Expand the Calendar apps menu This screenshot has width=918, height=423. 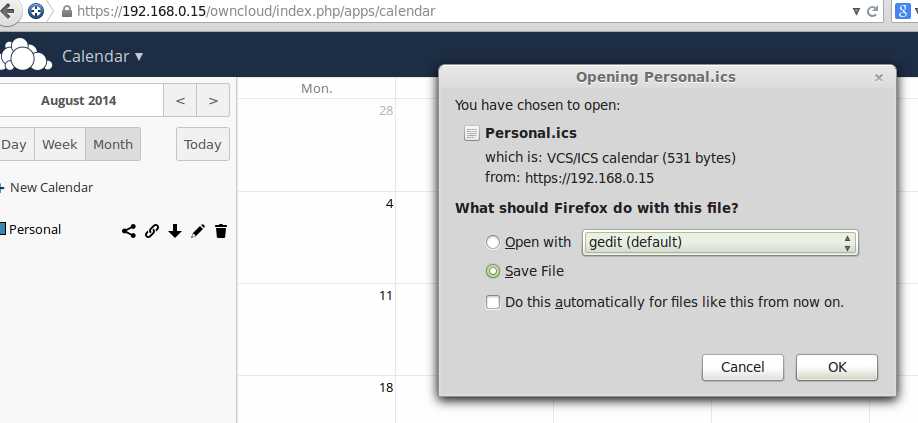coord(102,56)
